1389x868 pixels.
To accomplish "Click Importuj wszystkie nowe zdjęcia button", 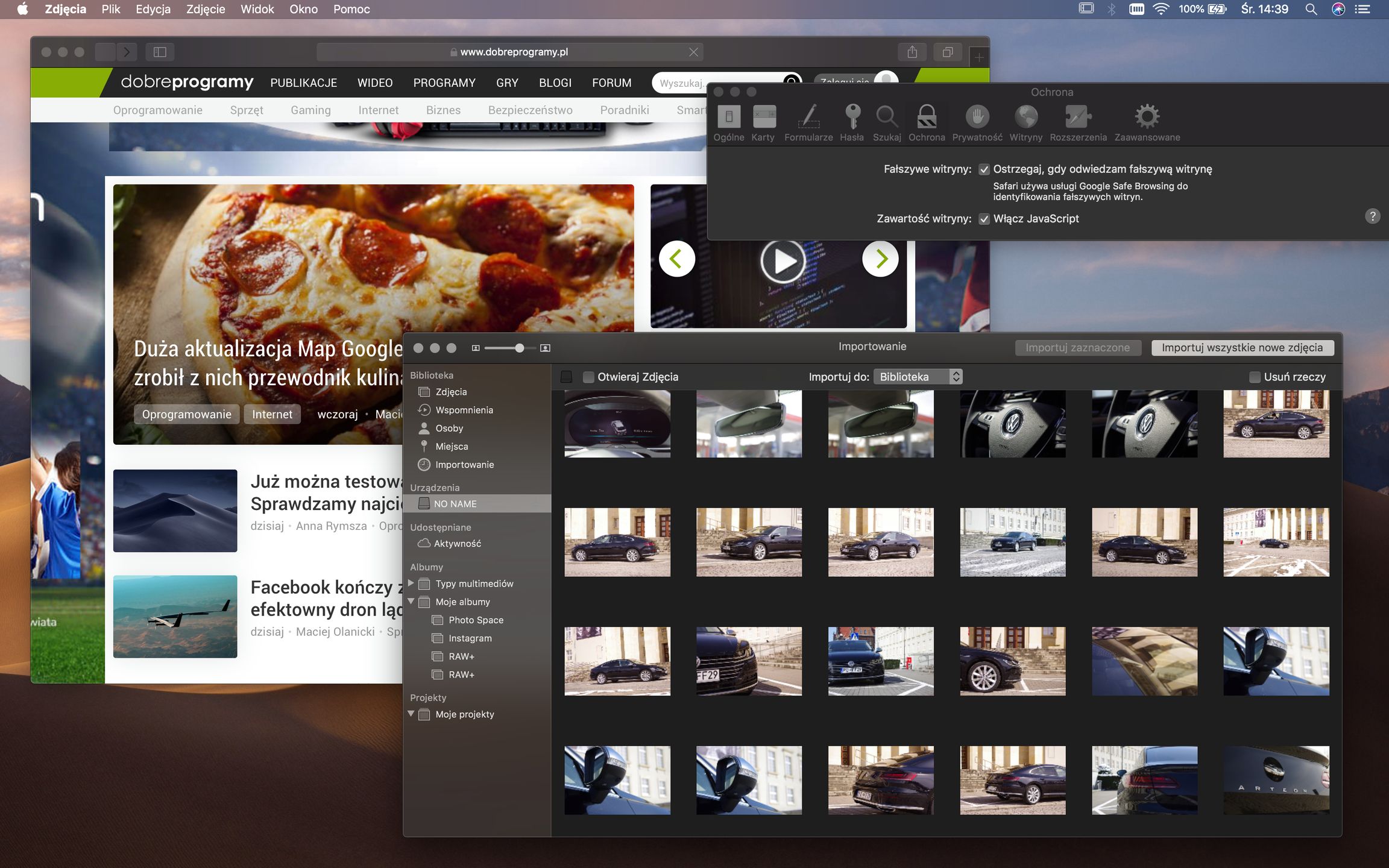I will point(1242,348).
